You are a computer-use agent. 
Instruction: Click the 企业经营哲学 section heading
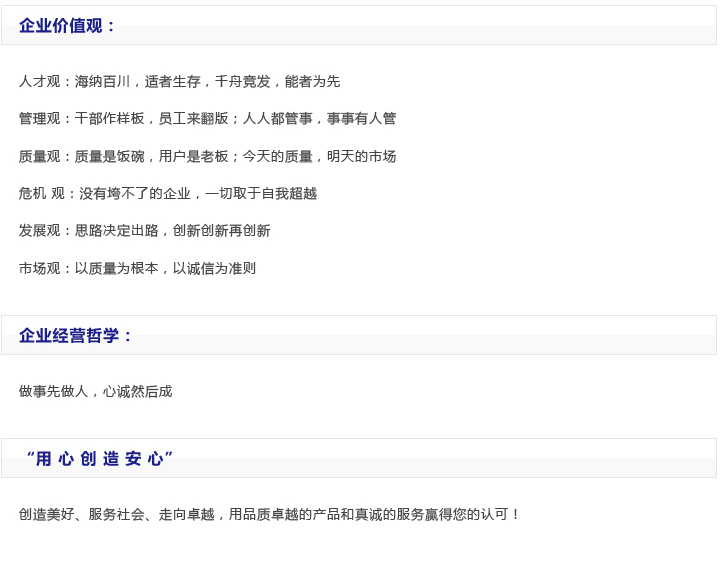(x=75, y=336)
